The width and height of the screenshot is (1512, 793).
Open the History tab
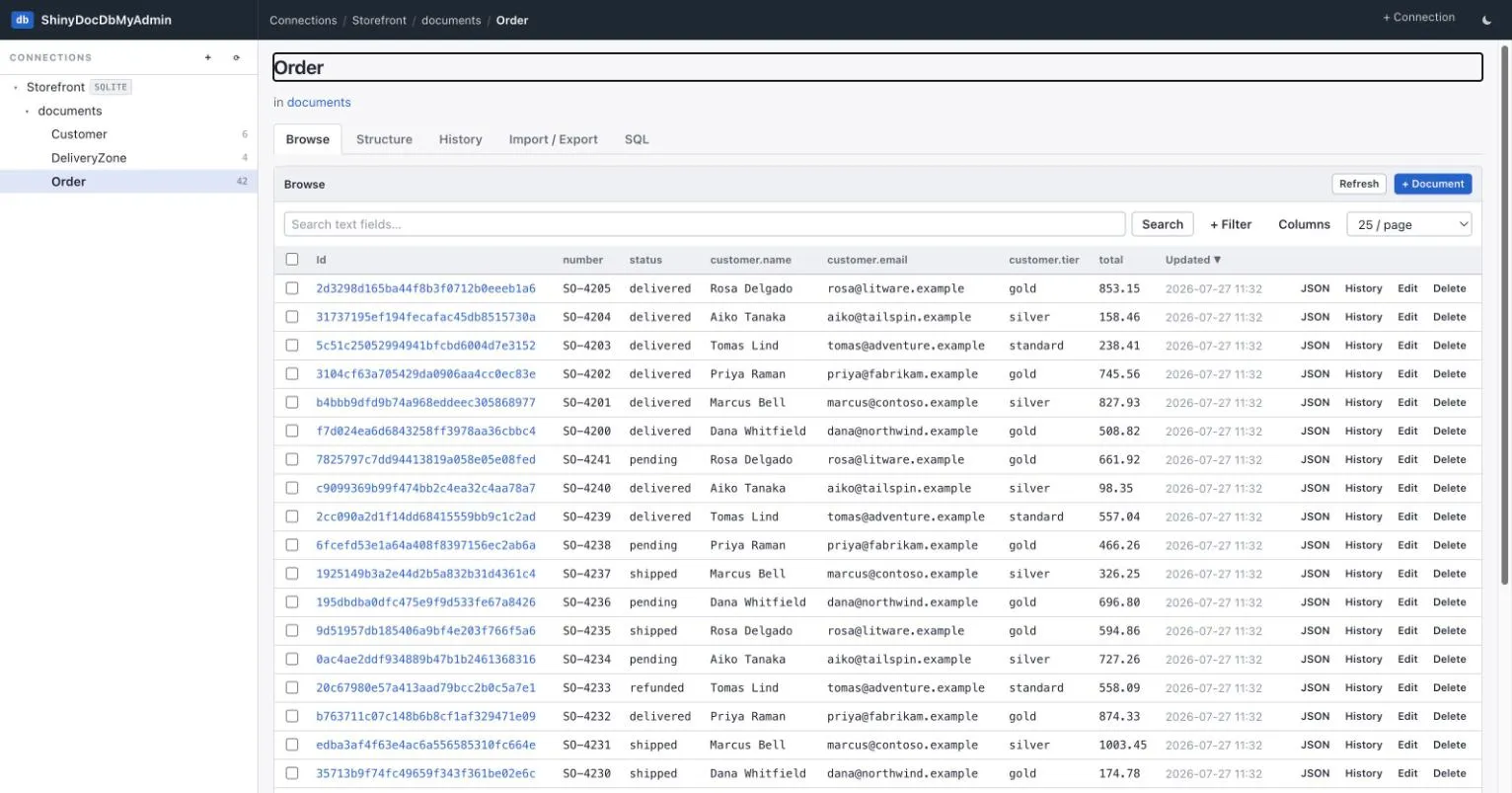click(460, 139)
